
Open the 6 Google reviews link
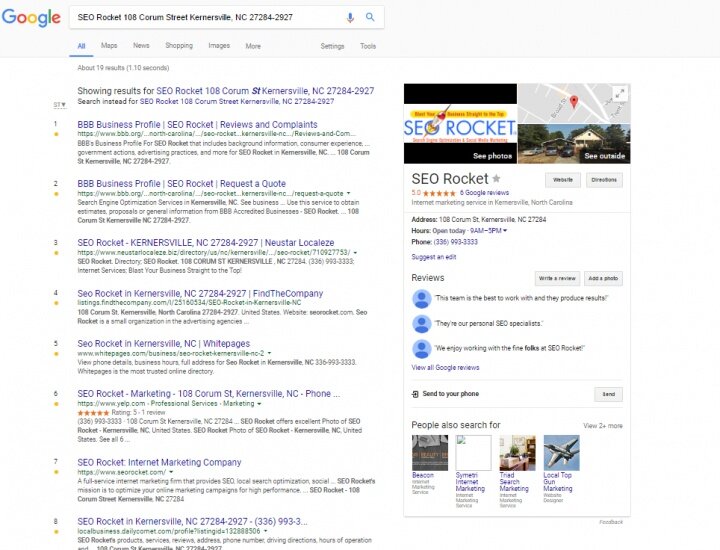point(484,193)
